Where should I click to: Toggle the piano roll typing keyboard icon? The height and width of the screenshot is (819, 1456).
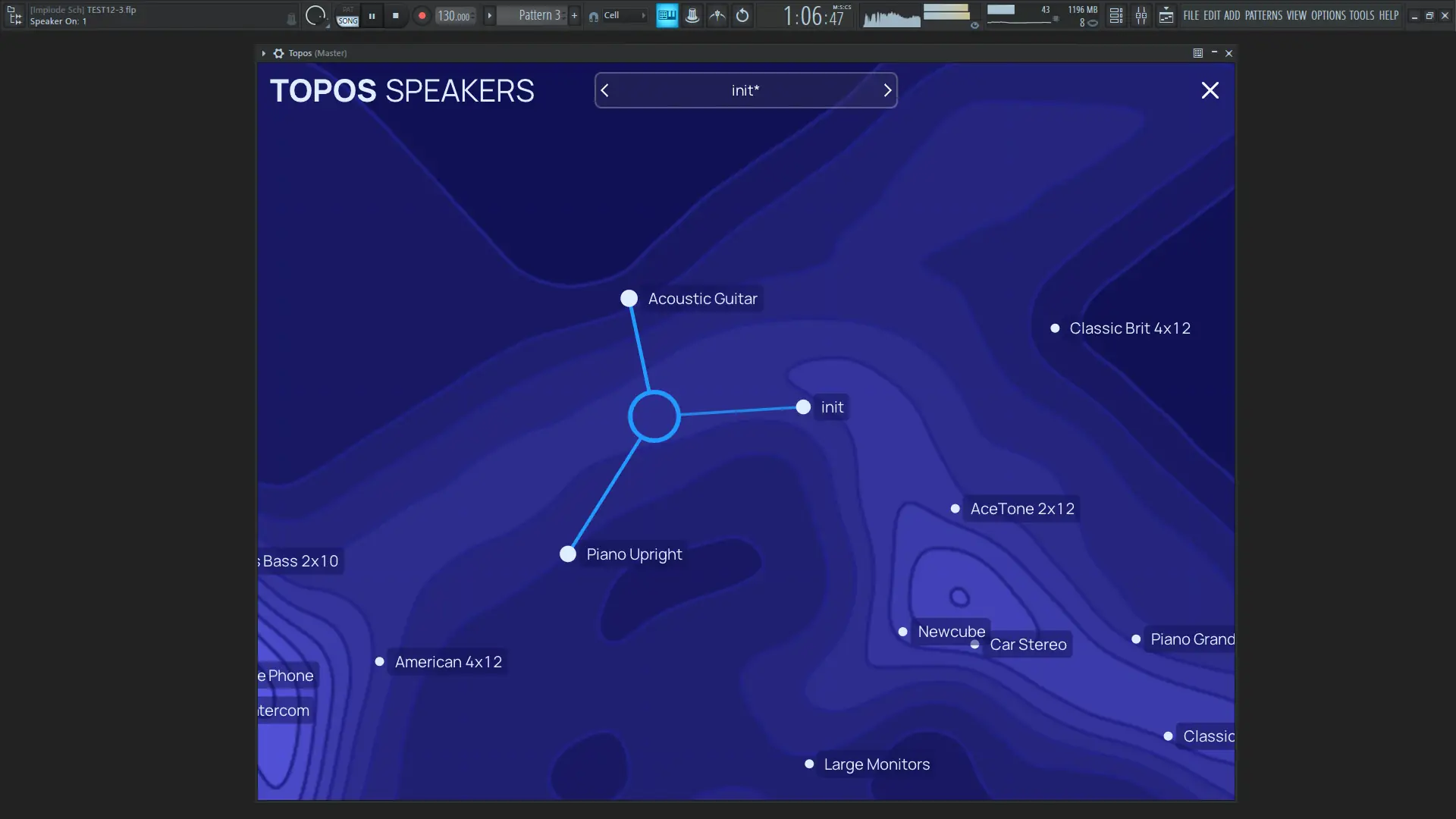pyautogui.click(x=667, y=16)
